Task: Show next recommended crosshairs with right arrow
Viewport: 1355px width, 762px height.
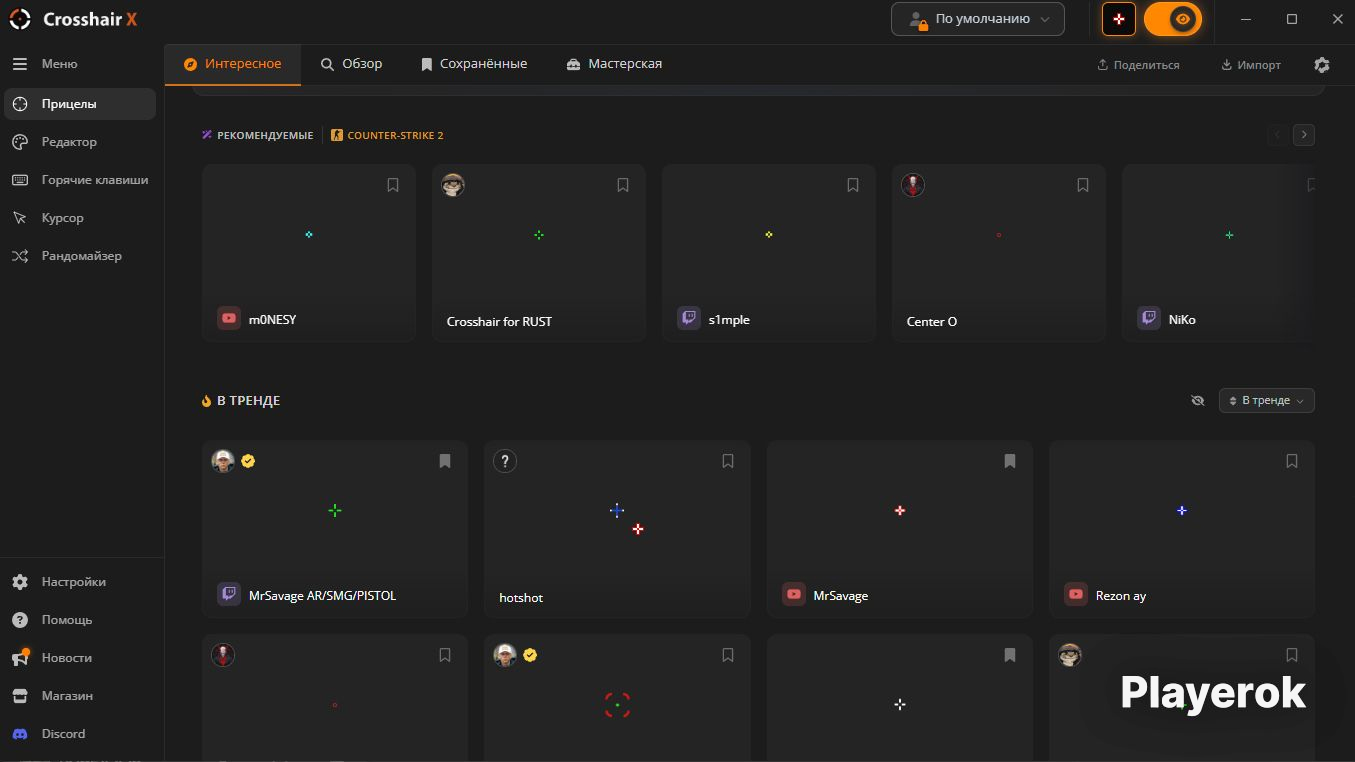Action: [1304, 135]
